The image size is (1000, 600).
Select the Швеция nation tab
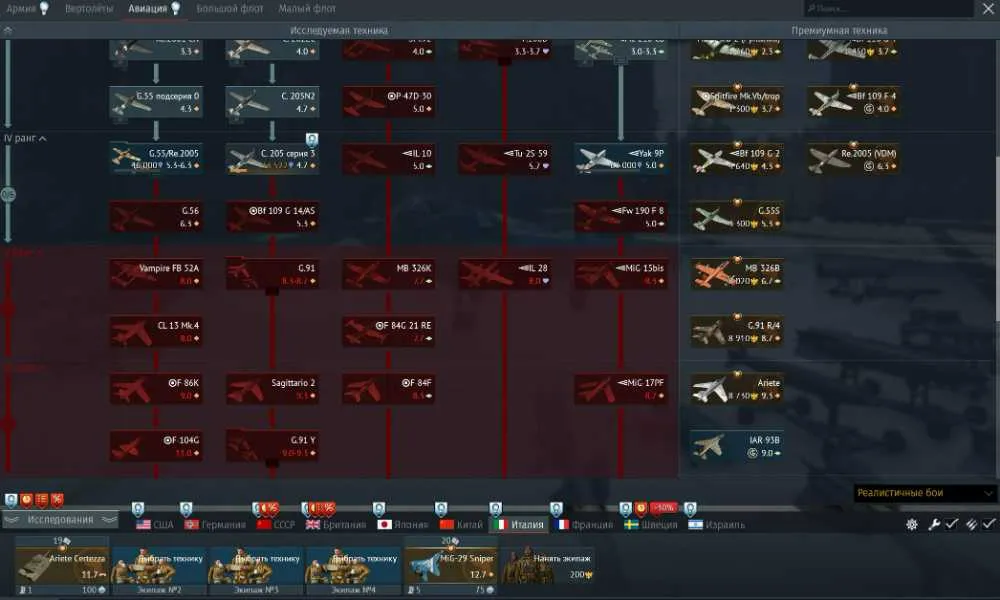coord(650,525)
